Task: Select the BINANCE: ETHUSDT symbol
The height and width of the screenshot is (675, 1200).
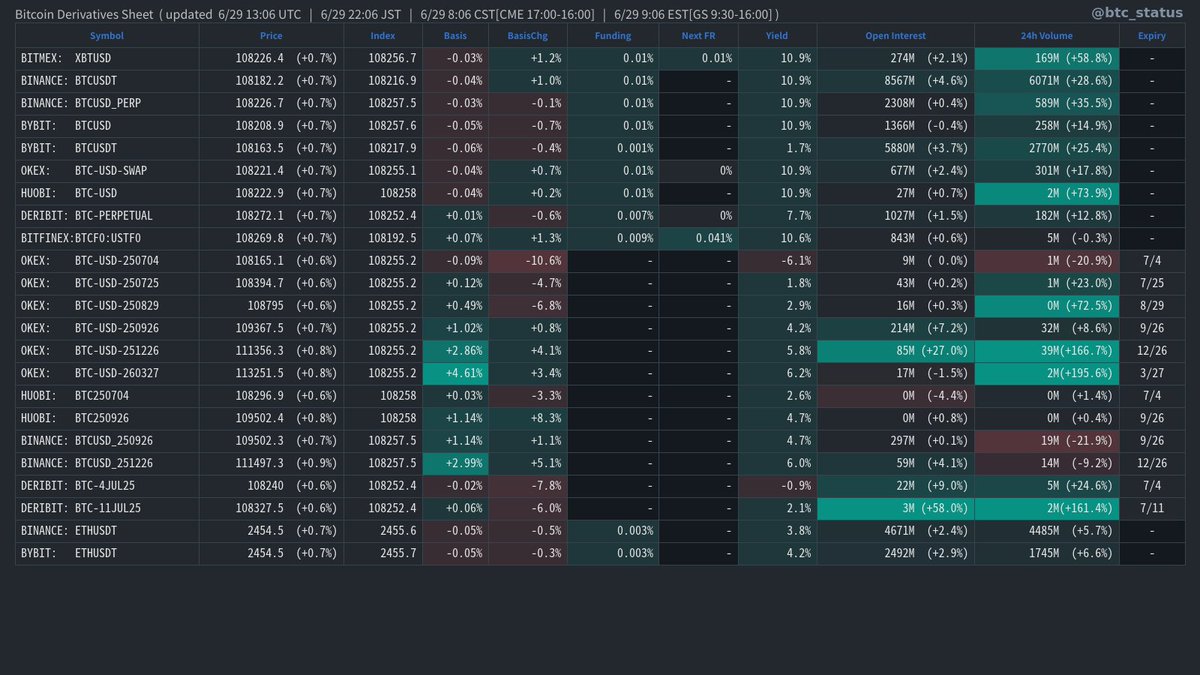Action: 70,531
